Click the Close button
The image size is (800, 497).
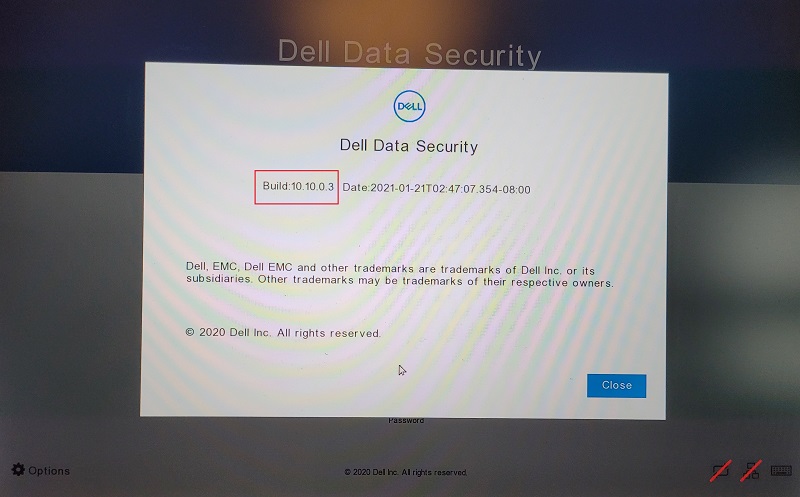coord(616,386)
